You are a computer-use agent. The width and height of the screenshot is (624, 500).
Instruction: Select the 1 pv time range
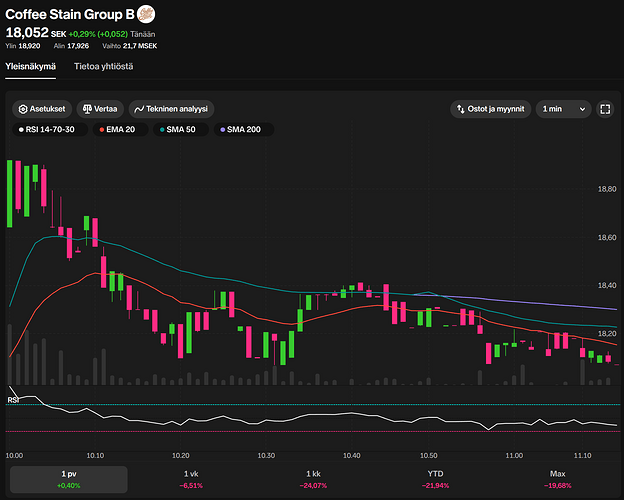click(x=69, y=479)
